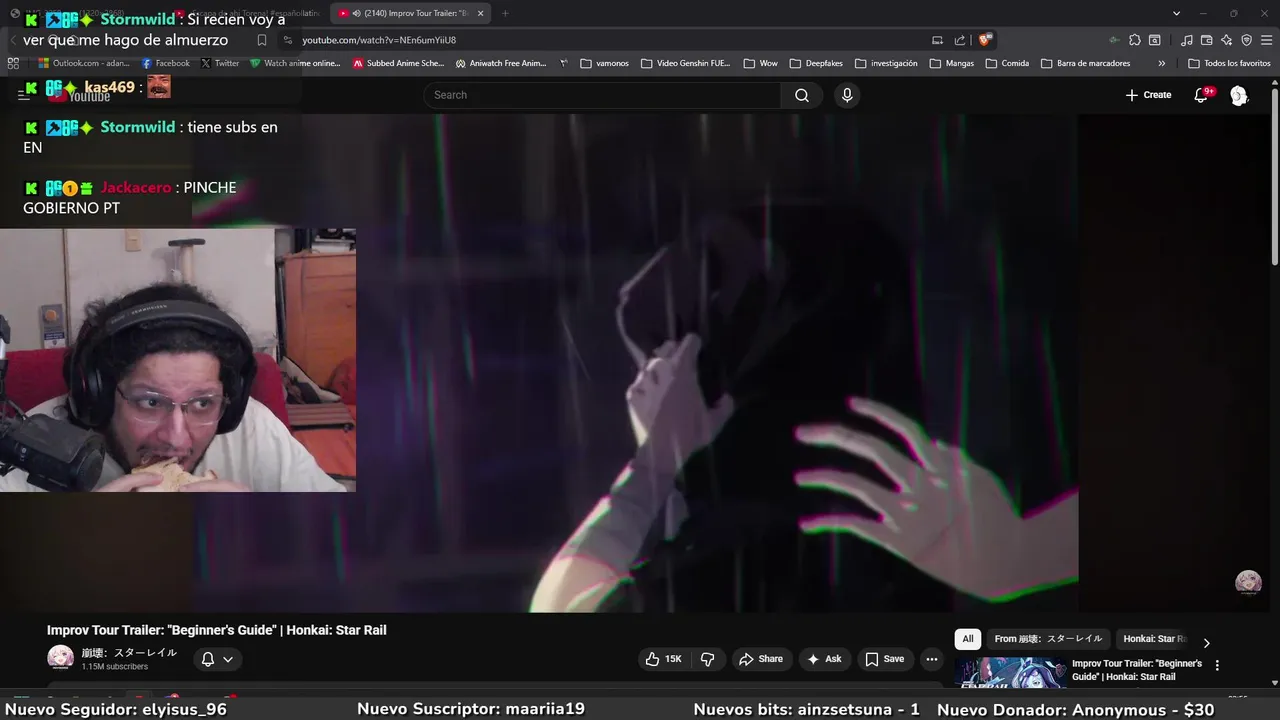
Task: Open the tab search chevron dropdown
Action: click(1176, 13)
